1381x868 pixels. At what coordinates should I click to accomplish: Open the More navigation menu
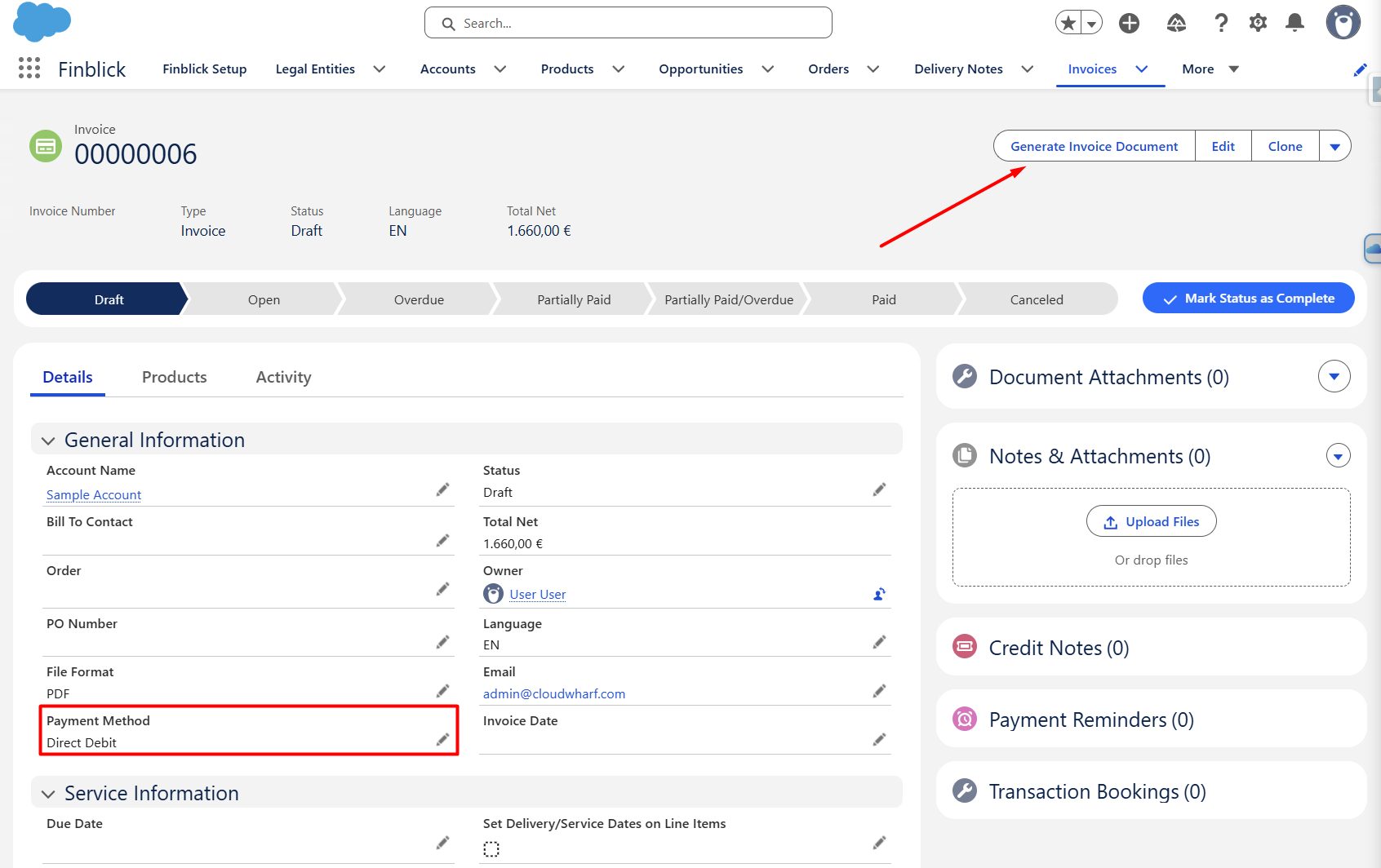[x=1210, y=69]
